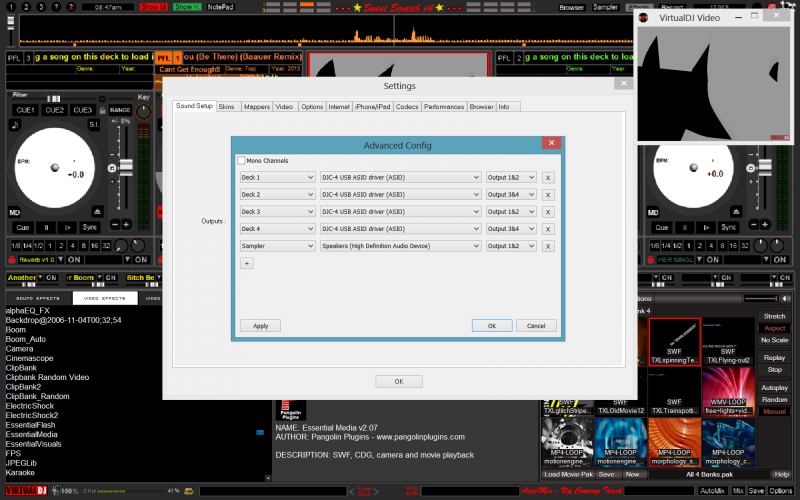The height and width of the screenshot is (500, 800).
Task: Switch to the Skins tab
Action: tap(227, 107)
